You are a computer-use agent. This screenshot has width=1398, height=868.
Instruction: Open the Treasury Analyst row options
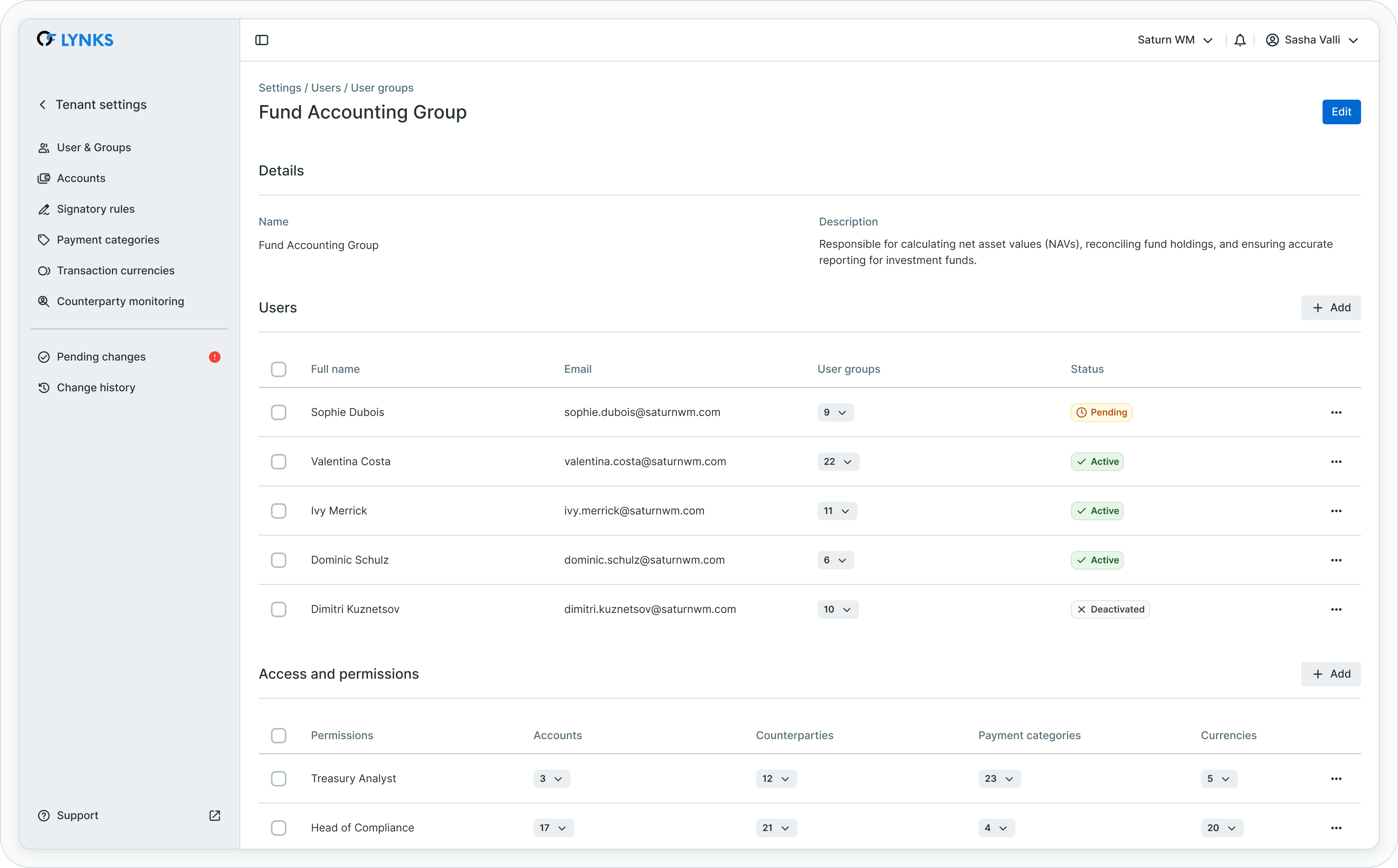tap(1336, 779)
